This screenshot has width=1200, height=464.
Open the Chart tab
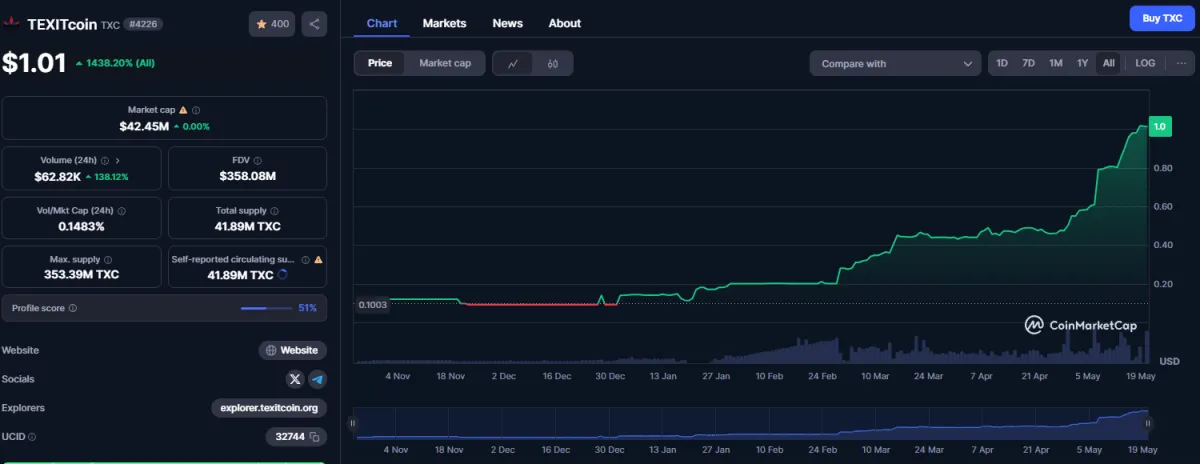click(x=382, y=23)
